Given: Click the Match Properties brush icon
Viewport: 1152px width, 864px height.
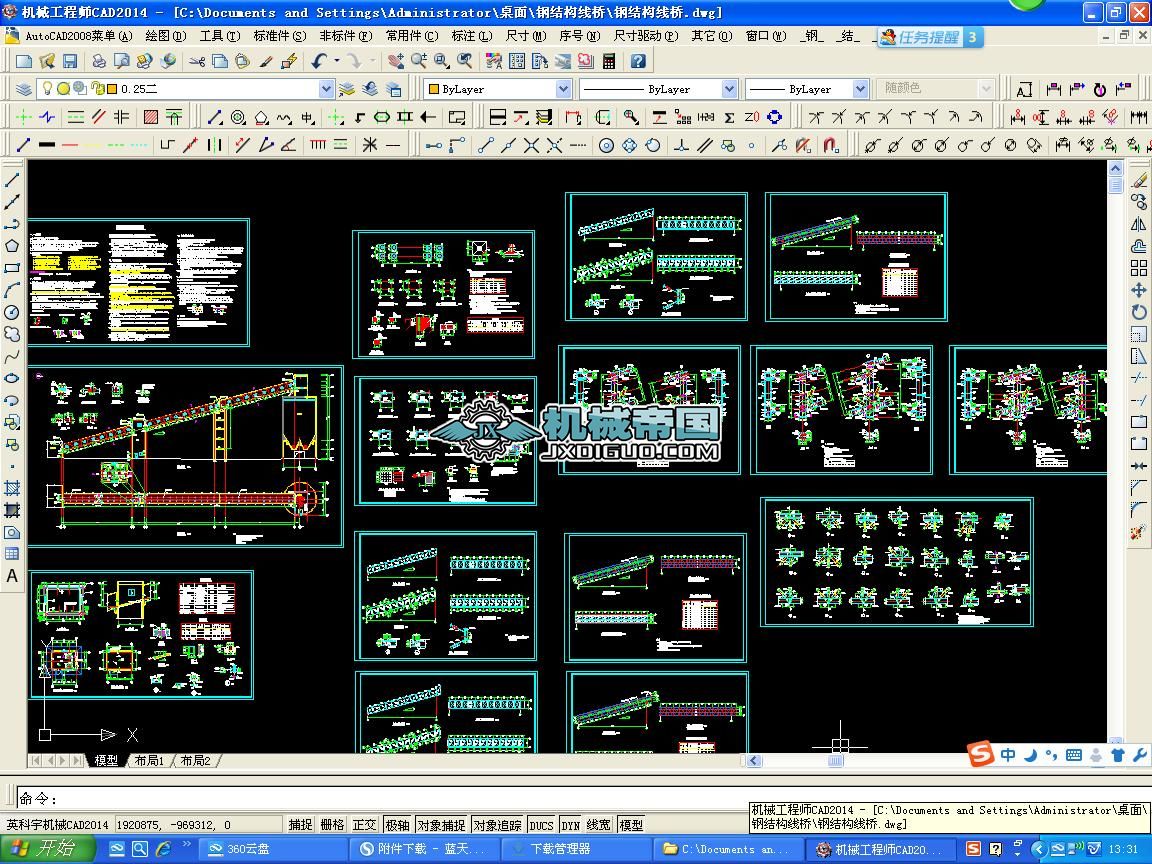Looking at the screenshot, I should click(266, 61).
